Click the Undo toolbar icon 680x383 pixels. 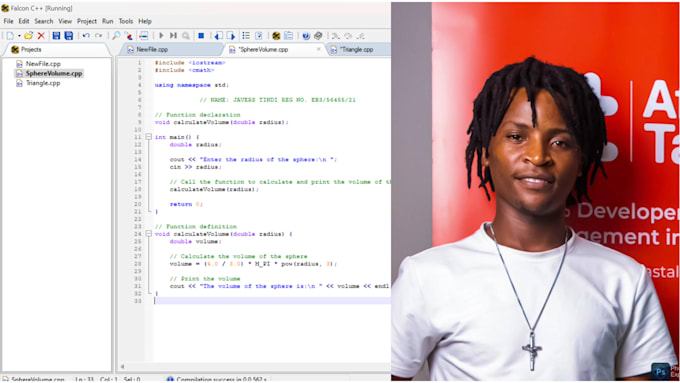(86, 36)
